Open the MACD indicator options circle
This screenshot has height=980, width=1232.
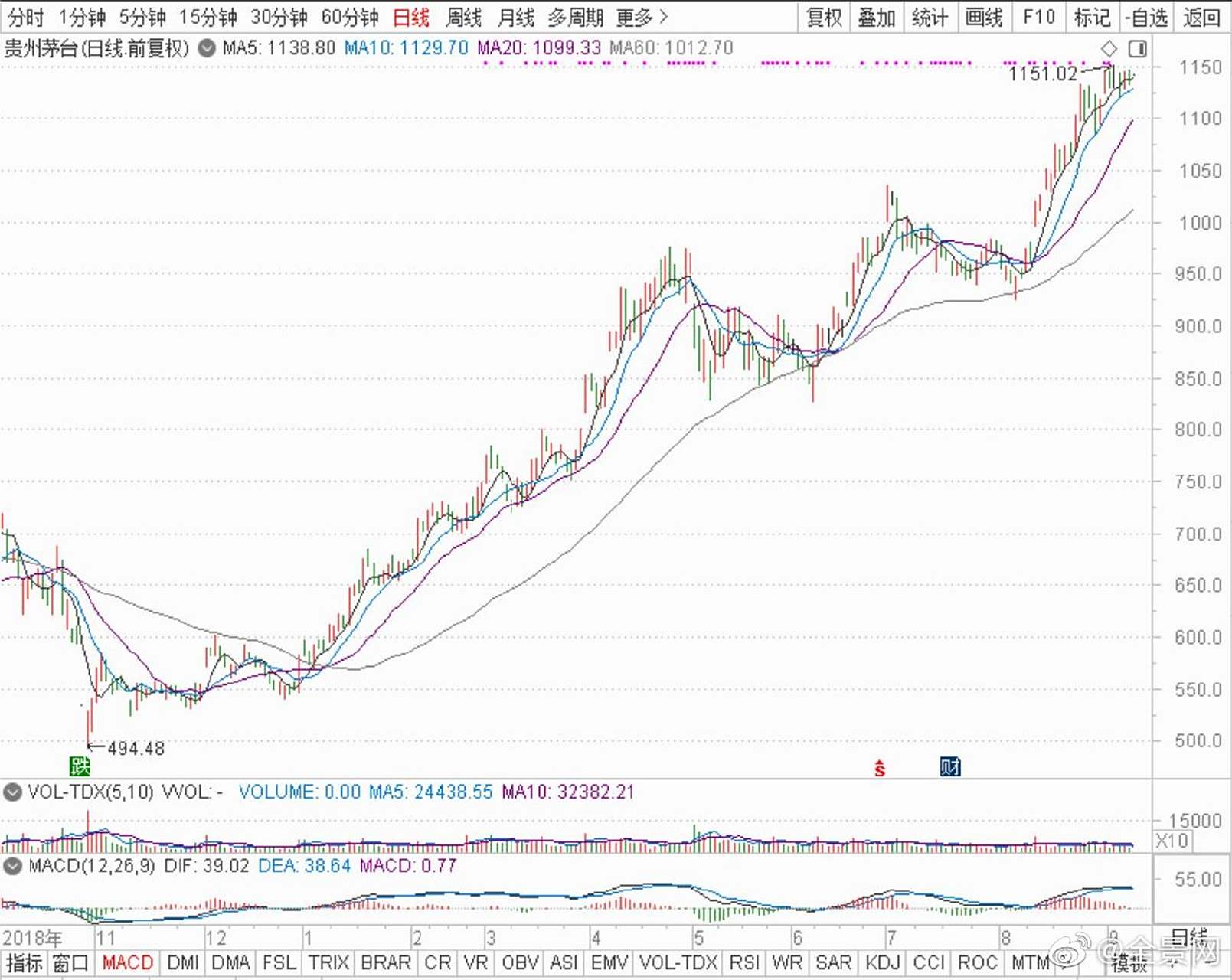coord(12,866)
